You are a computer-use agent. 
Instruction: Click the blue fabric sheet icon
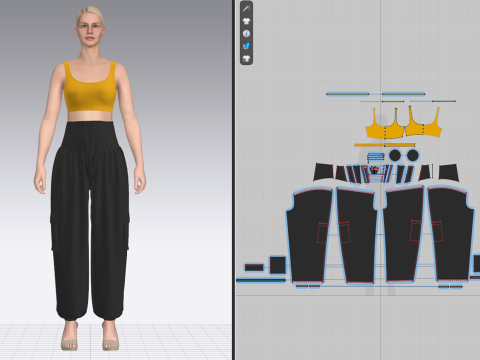pos(246,46)
